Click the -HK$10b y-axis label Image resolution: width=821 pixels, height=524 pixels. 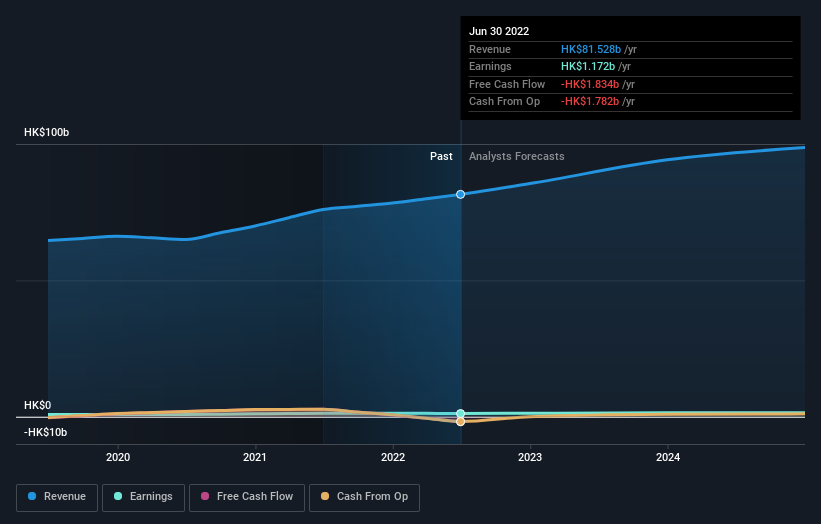coord(46,432)
